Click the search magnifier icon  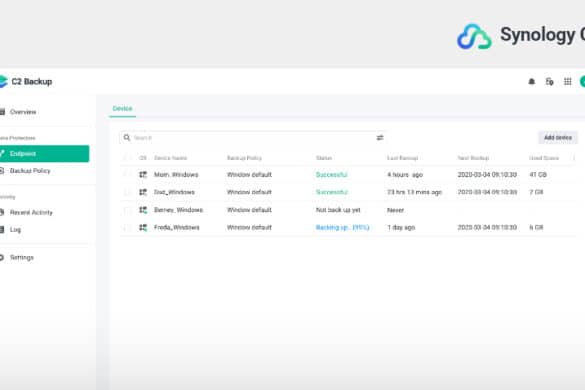click(127, 138)
